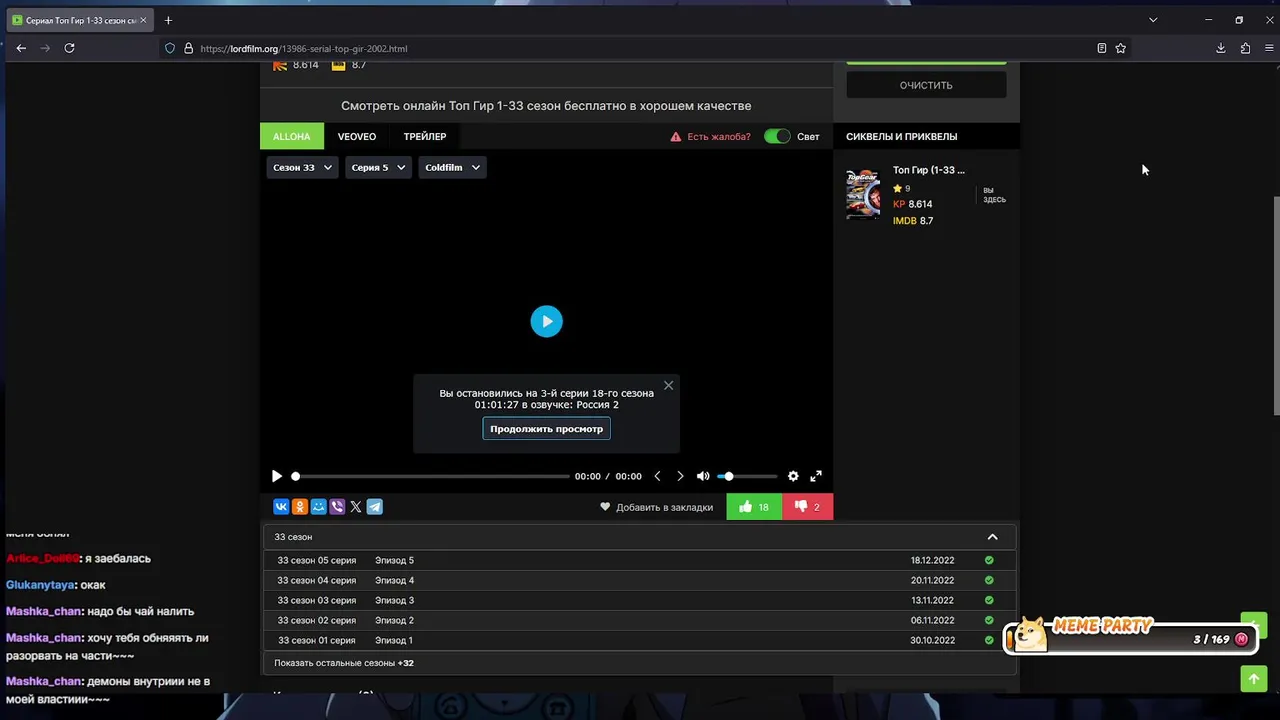Open 33 сезон 04 серия row
The height and width of the screenshot is (720, 1280).
tap(639, 580)
